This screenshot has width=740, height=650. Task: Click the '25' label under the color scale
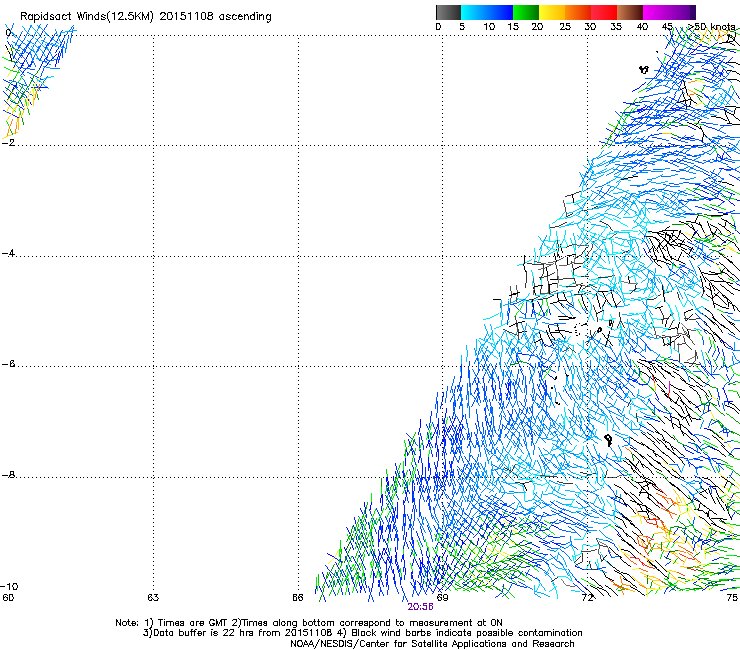point(565,27)
